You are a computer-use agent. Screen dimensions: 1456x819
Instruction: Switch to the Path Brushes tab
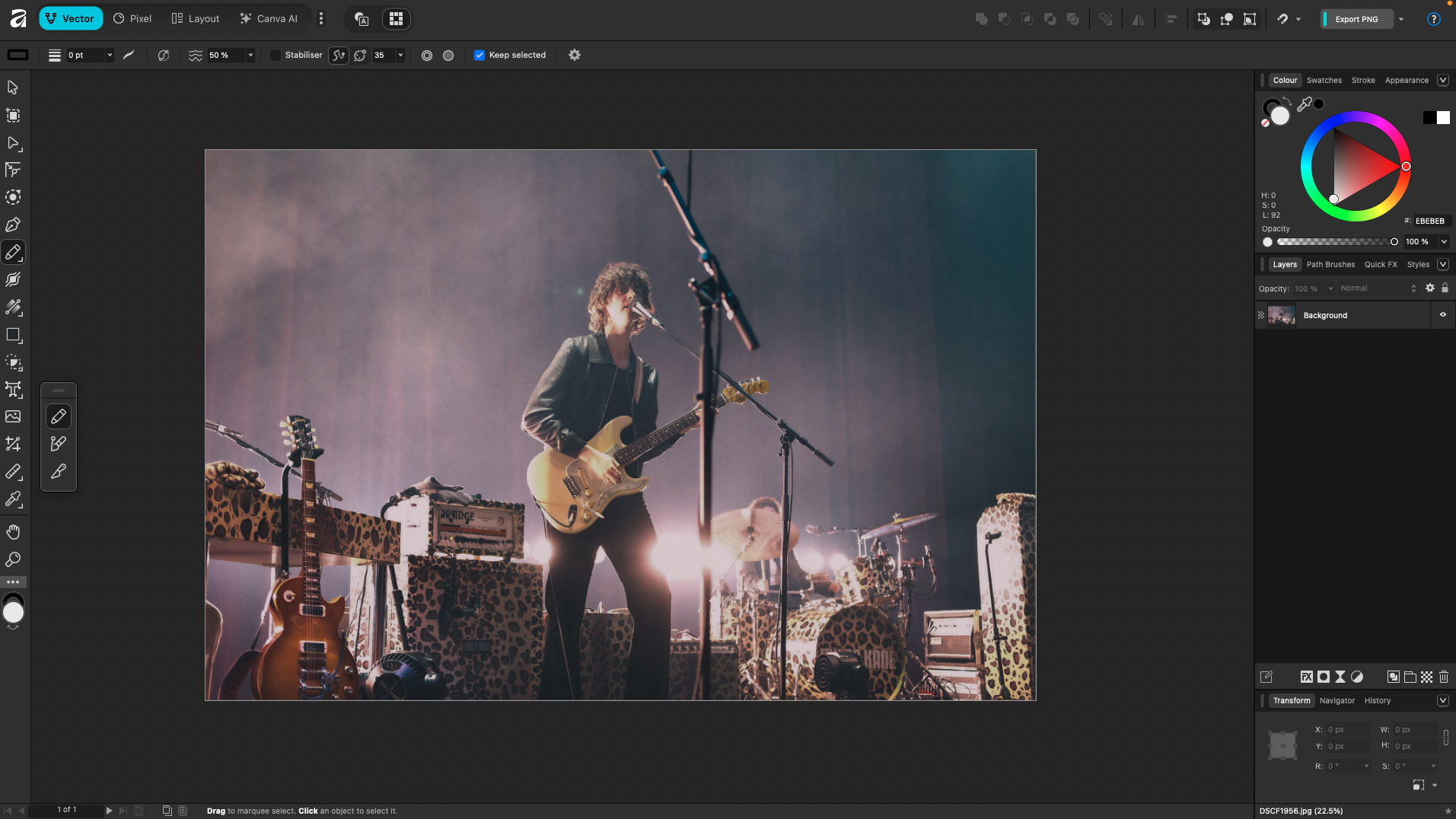[1330, 265]
